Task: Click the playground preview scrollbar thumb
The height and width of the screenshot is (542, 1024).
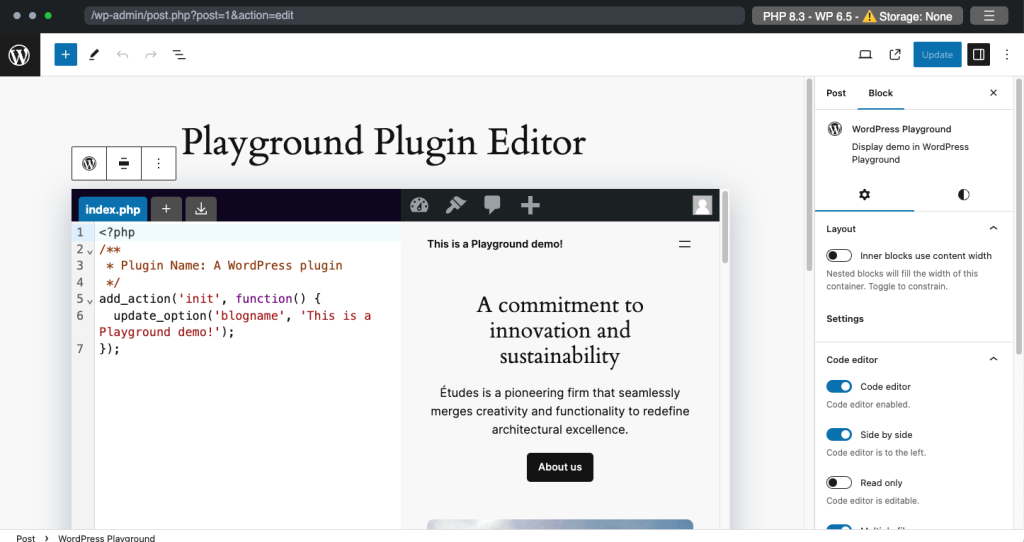Action: pos(725,227)
